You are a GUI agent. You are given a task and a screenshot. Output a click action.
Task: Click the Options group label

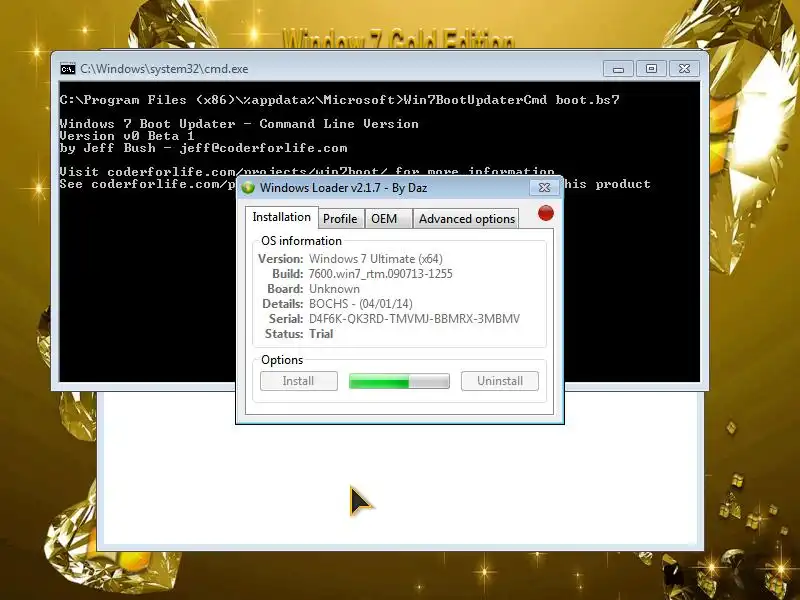click(282, 360)
